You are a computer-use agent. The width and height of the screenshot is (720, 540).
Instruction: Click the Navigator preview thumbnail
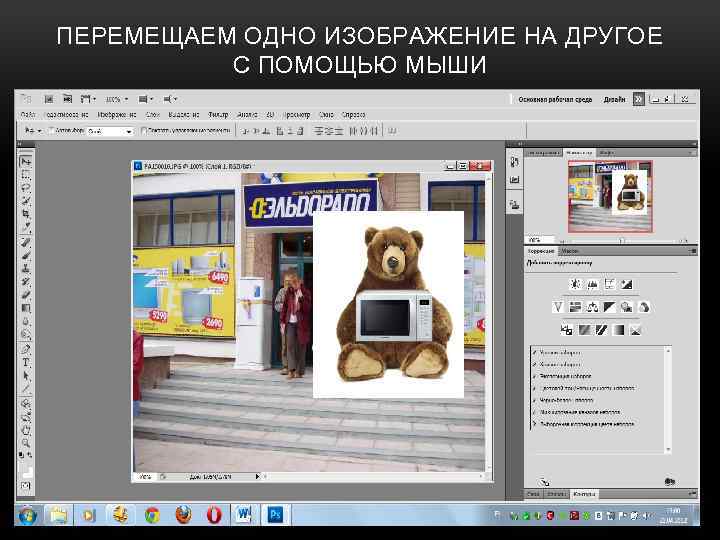[x=610, y=197]
